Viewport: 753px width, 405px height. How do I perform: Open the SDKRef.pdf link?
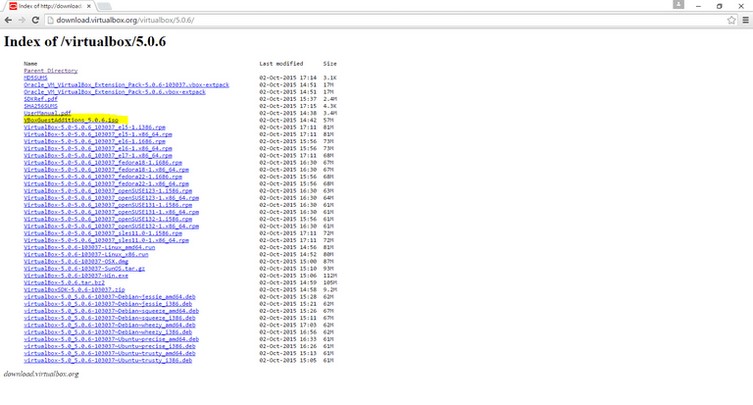(40, 98)
